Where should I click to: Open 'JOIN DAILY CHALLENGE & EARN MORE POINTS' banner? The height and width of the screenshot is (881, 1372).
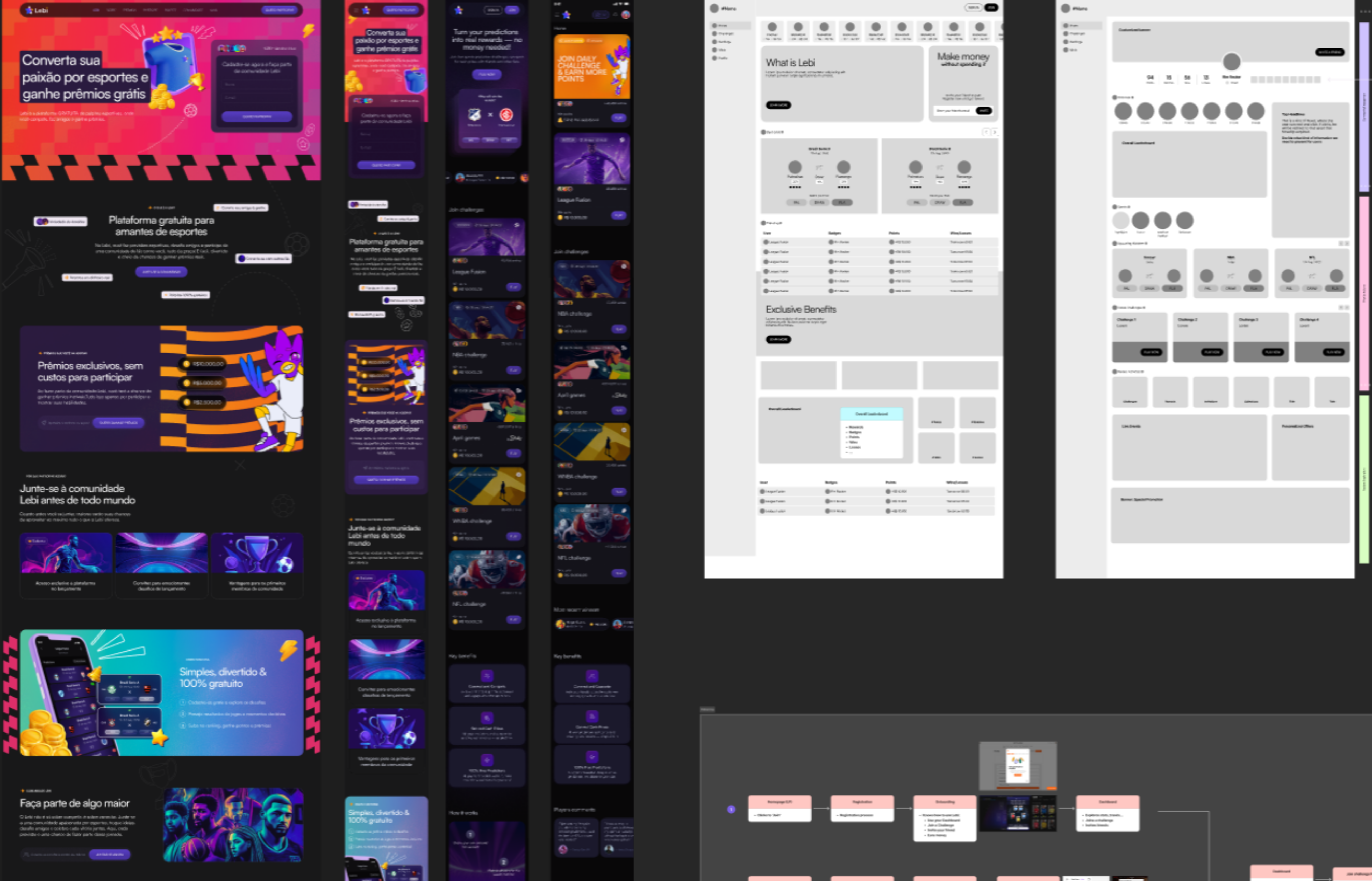[x=592, y=67]
